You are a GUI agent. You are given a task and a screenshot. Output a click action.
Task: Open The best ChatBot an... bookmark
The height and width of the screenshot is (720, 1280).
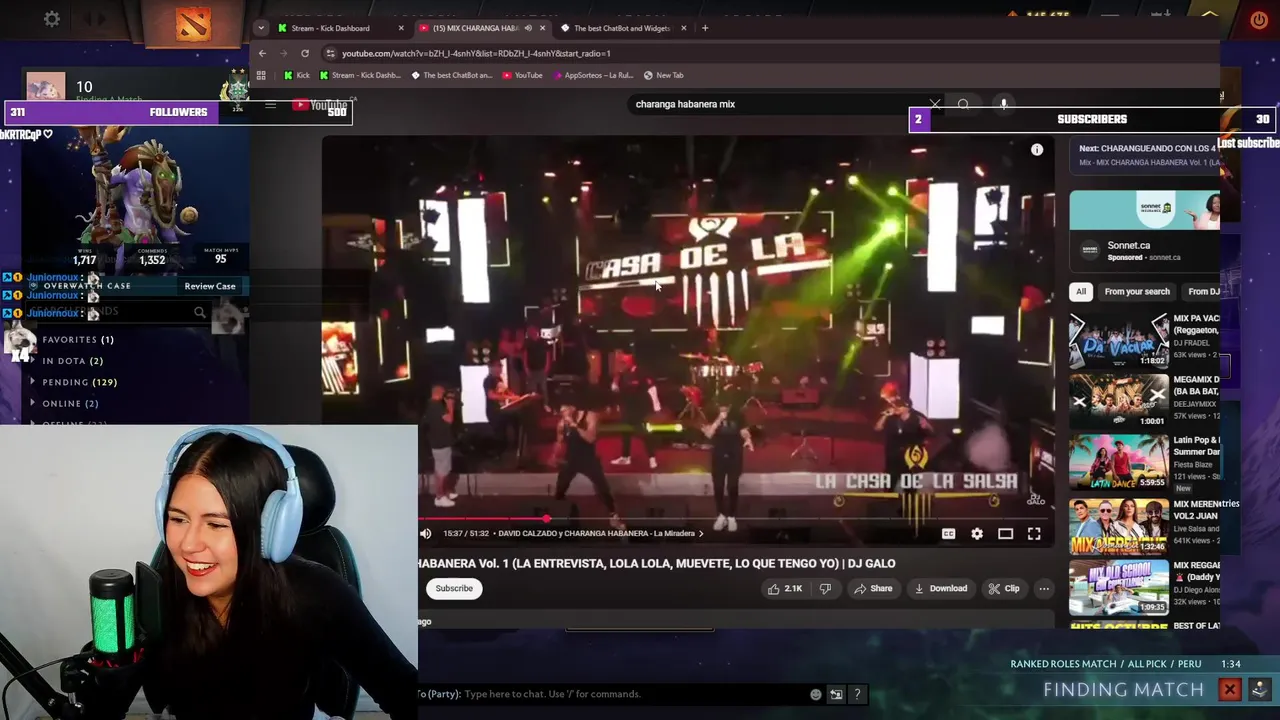[451, 75]
